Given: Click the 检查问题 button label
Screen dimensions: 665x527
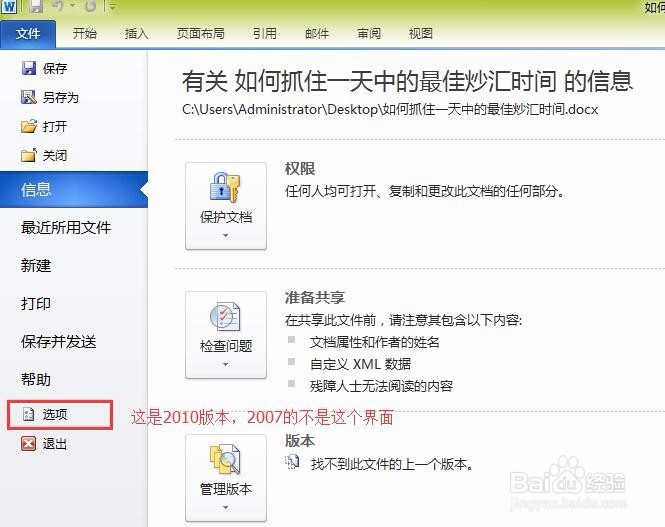Looking at the screenshot, I should (x=226, y=346).
